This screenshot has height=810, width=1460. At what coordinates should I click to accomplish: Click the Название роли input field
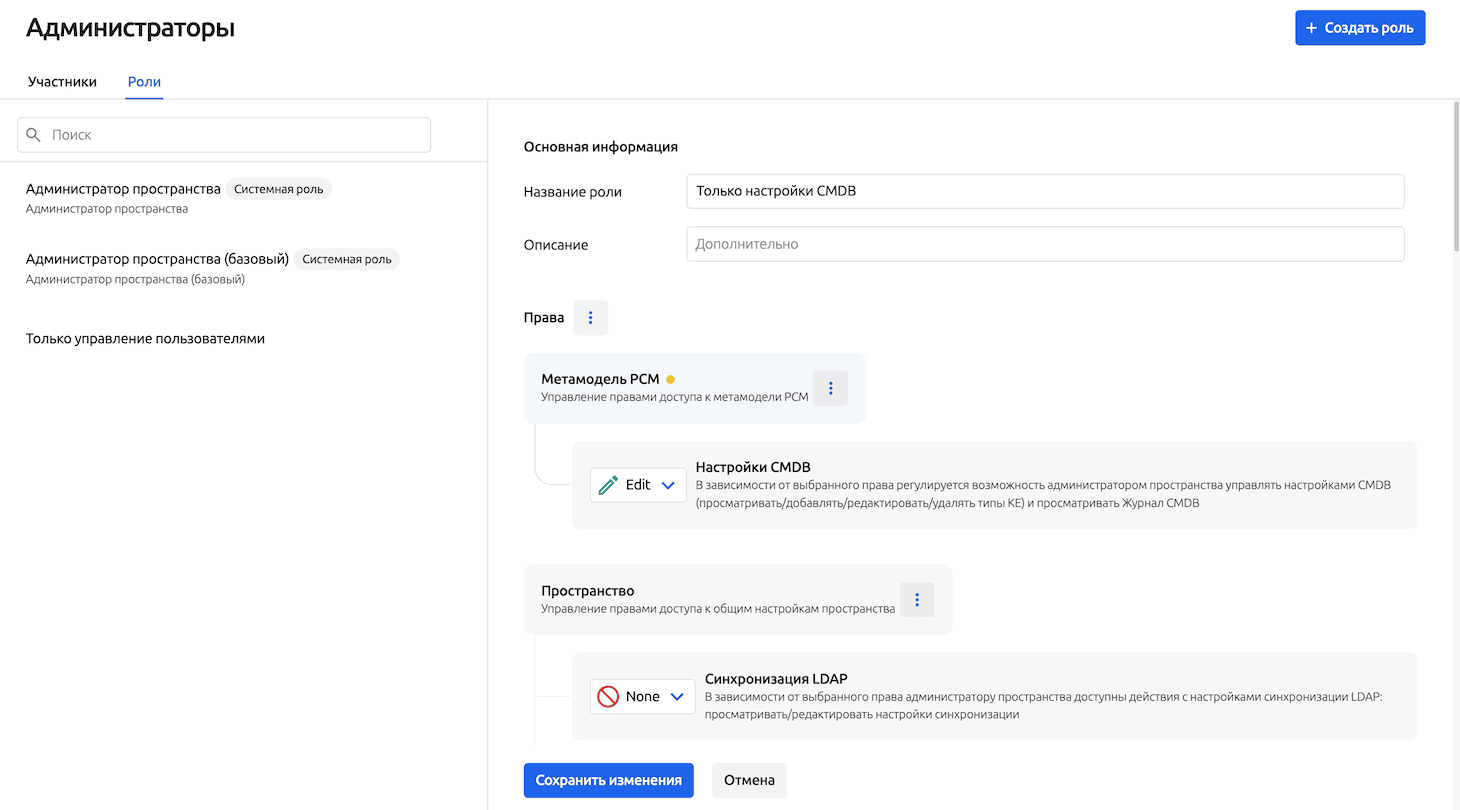tap(1044, 191)
